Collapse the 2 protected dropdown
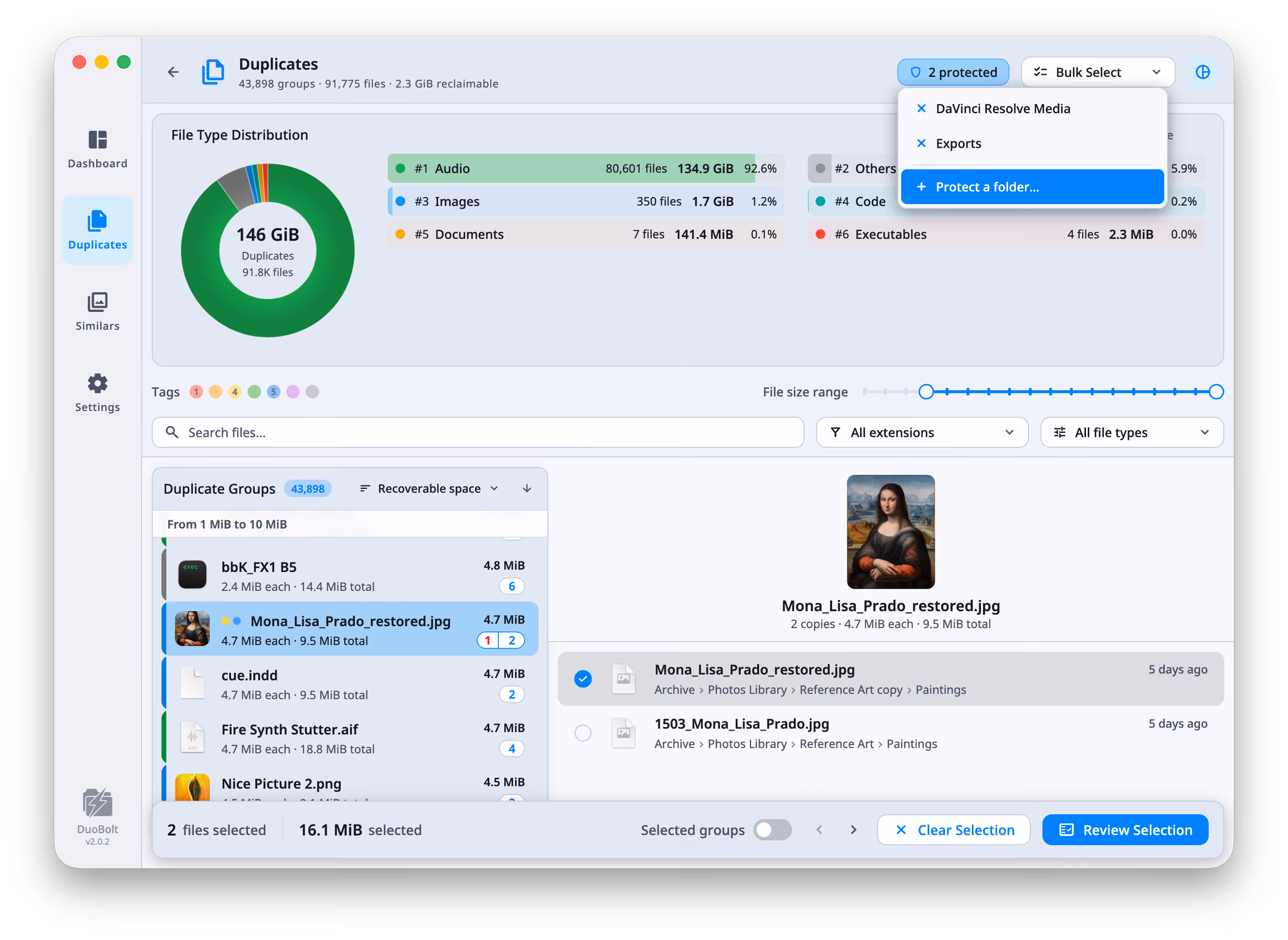 coord(953,72)
